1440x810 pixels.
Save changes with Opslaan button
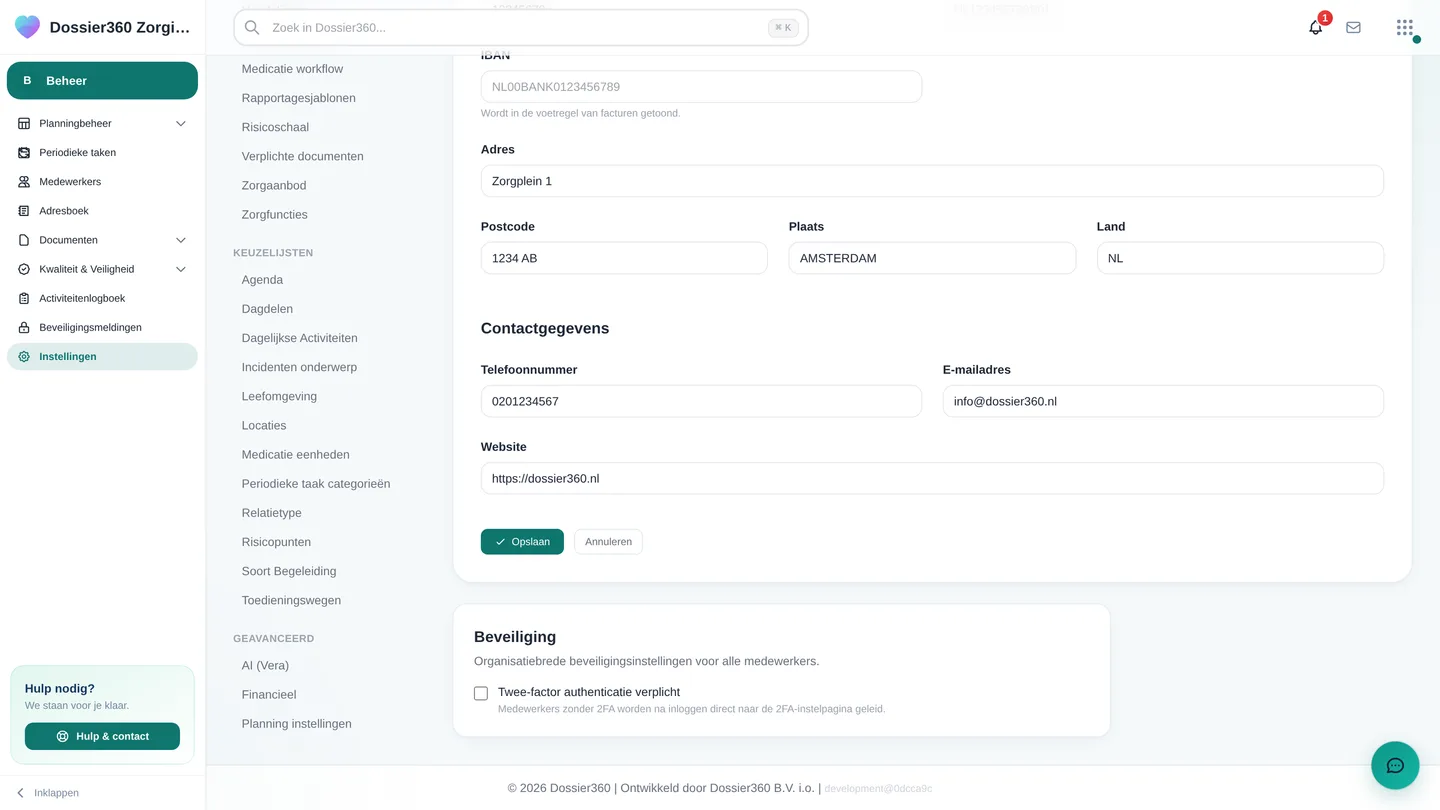pos(522,542)
